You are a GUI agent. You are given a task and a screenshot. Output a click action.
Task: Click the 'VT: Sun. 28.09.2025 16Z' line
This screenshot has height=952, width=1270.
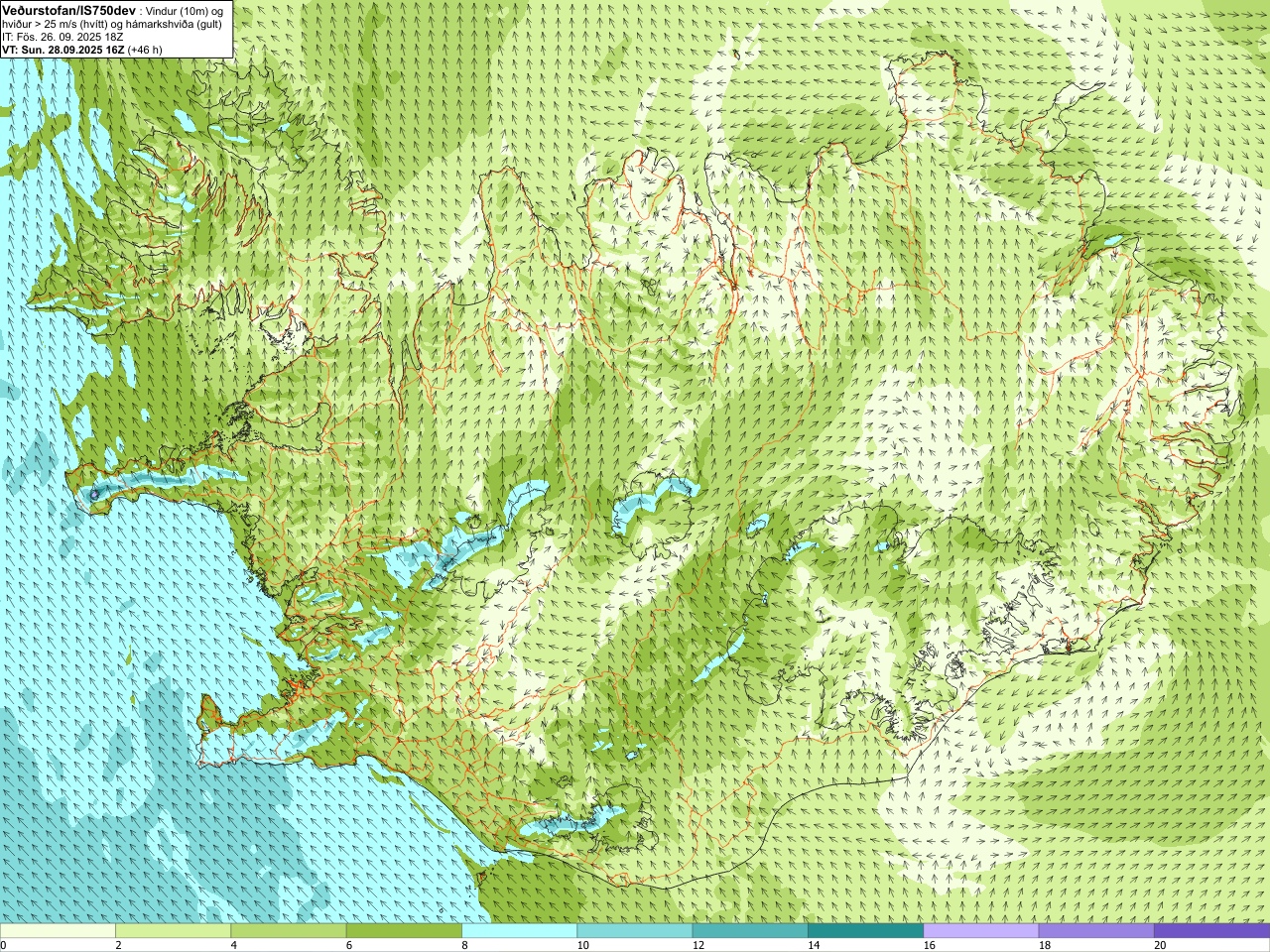coord(63,50)
